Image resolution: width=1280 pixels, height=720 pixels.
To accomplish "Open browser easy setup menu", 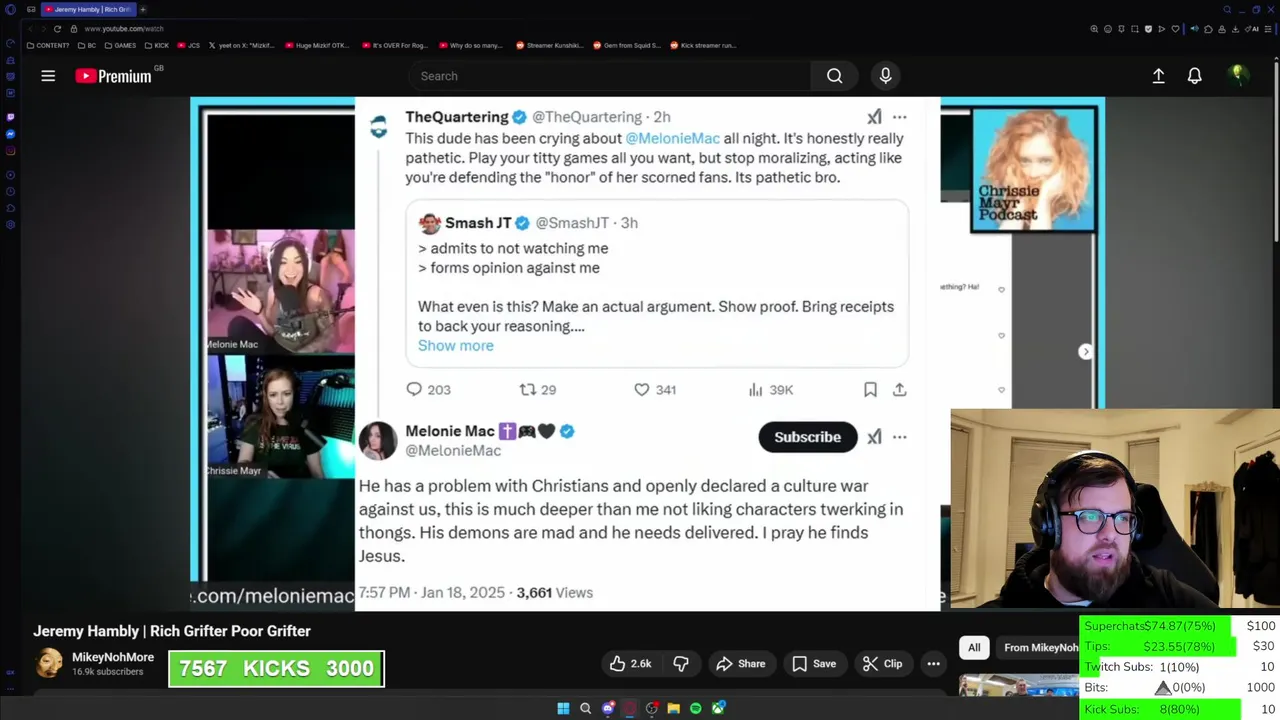I will click(1268, 29).
